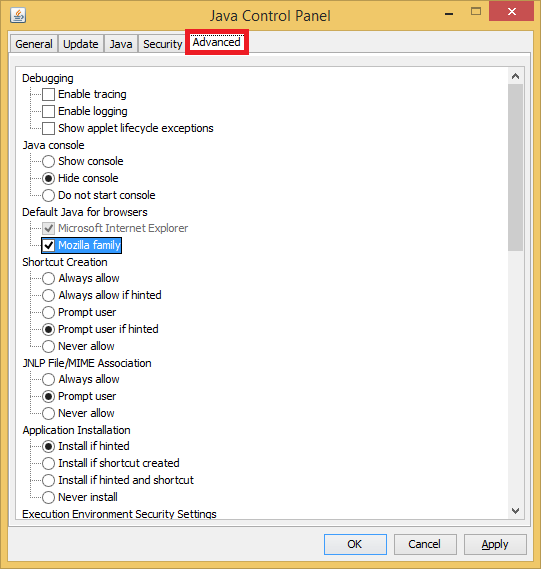Viewport: 541px width, 569px height.
Task: Uncheck the Mozilla family checkbox
Action: [x=48, y=246]
